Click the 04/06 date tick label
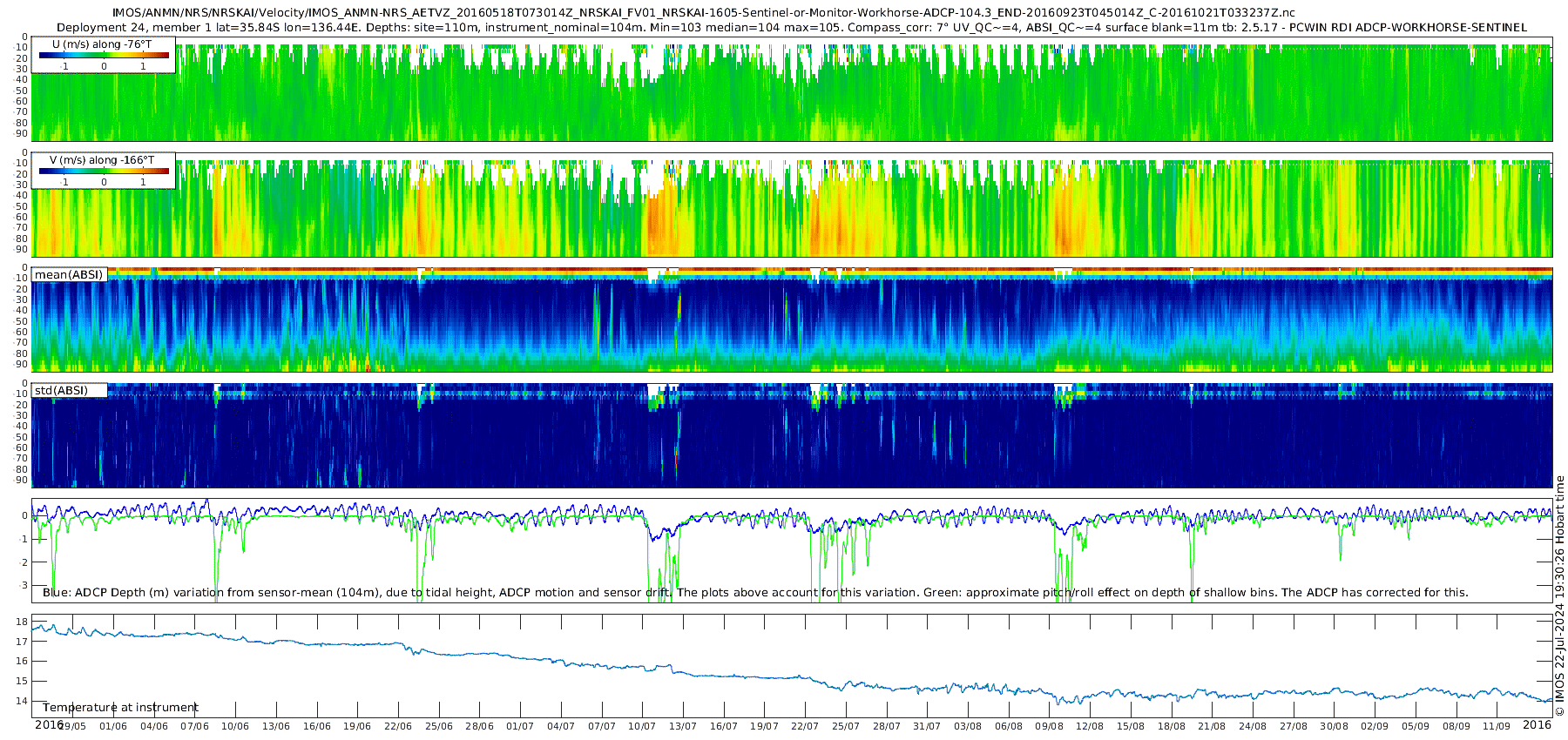Viewport: 1568px width, 740px height. click(154, 726)
